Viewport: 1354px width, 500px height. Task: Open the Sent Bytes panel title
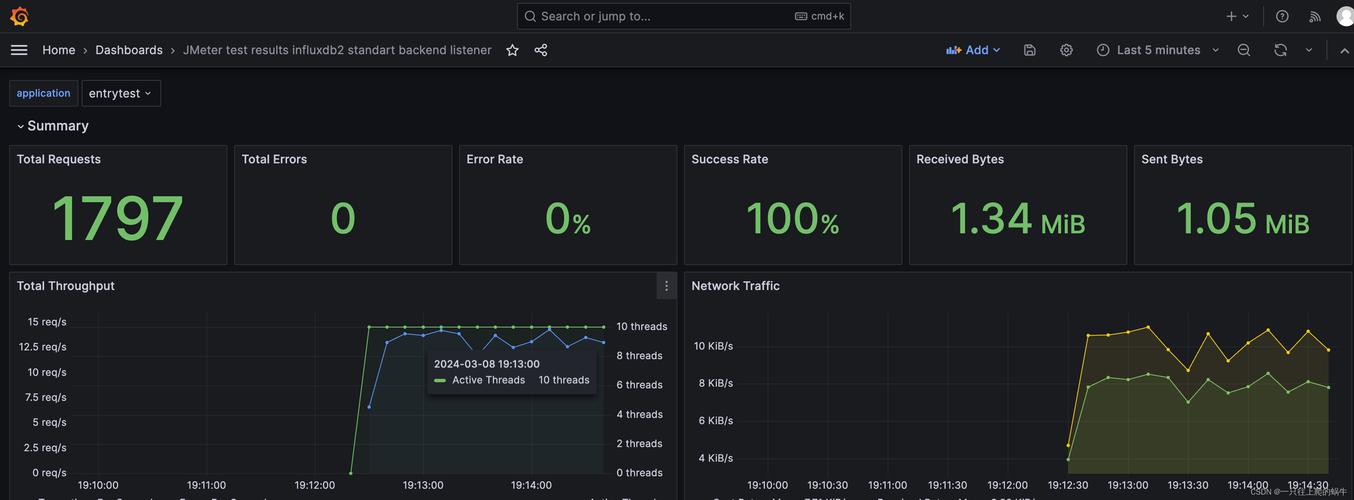point(1172,159)
